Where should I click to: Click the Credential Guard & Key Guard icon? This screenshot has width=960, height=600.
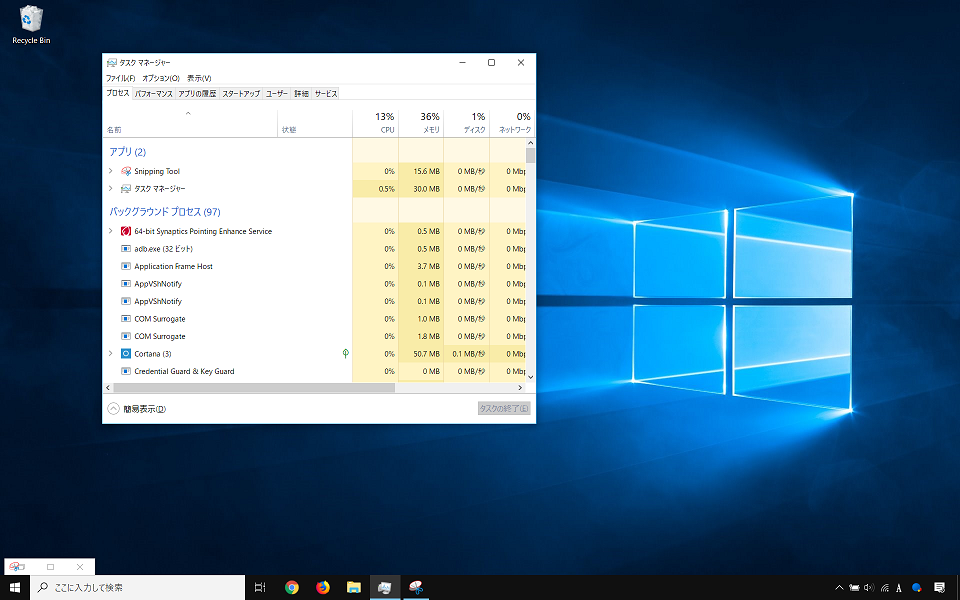coord(126,371)
